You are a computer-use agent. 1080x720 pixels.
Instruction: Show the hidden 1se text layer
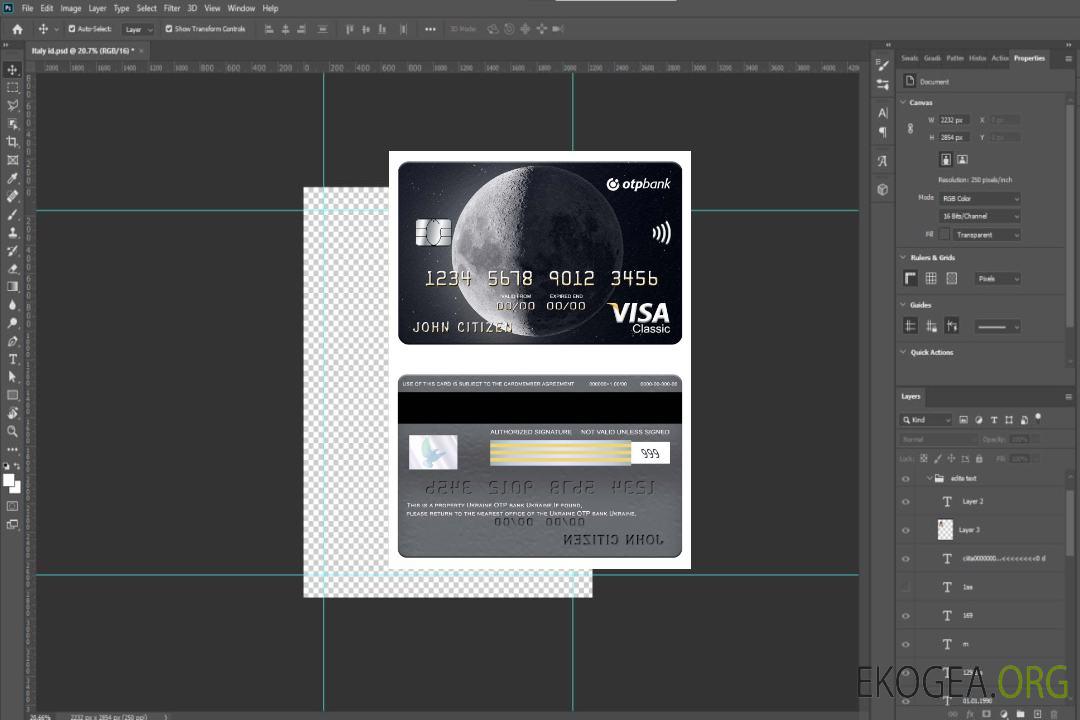[x=906, y=588]
